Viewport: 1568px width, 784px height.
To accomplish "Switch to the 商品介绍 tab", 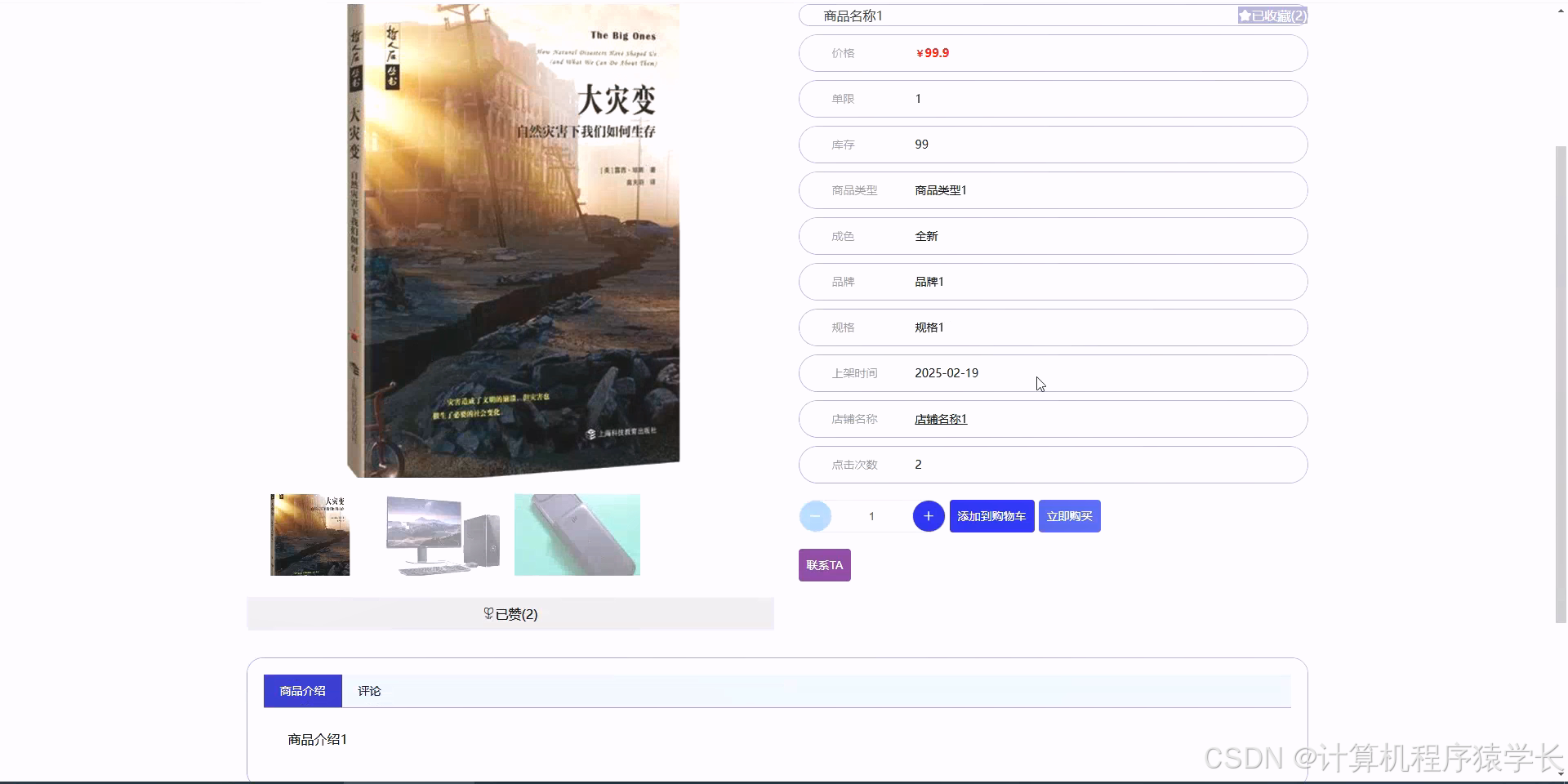I will tap(301, 690).
